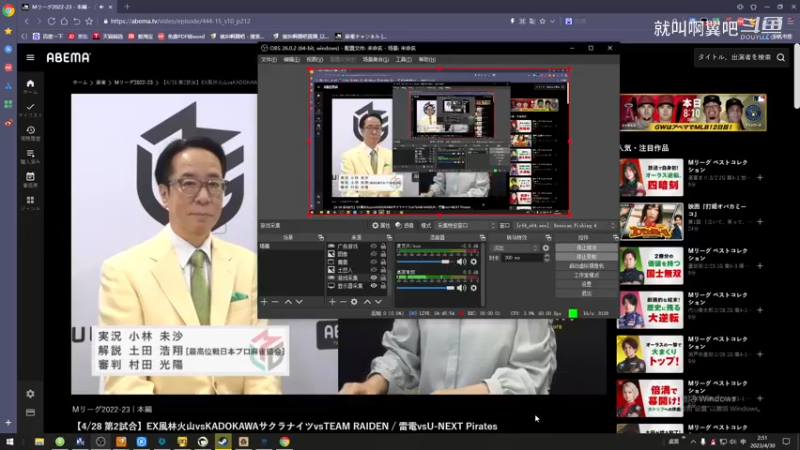Open capture mode dropdown in OBS toolbar
Screen dimensions: 800x450
coord(465,226)
